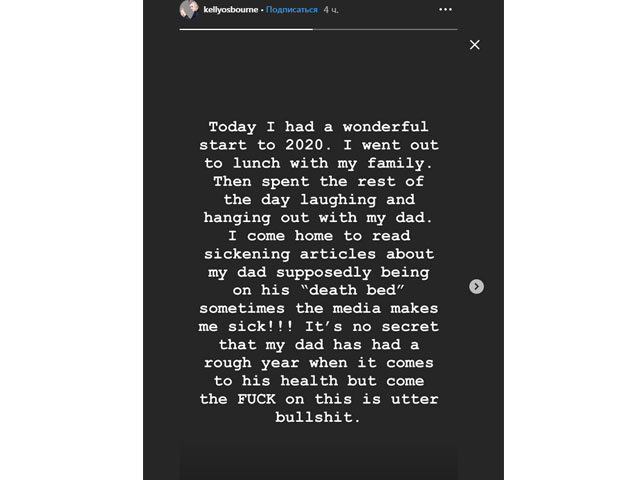640x480 pixels.
Task: Open the kellyosbourne profile avatar
Action: click(x=189, y=9)
